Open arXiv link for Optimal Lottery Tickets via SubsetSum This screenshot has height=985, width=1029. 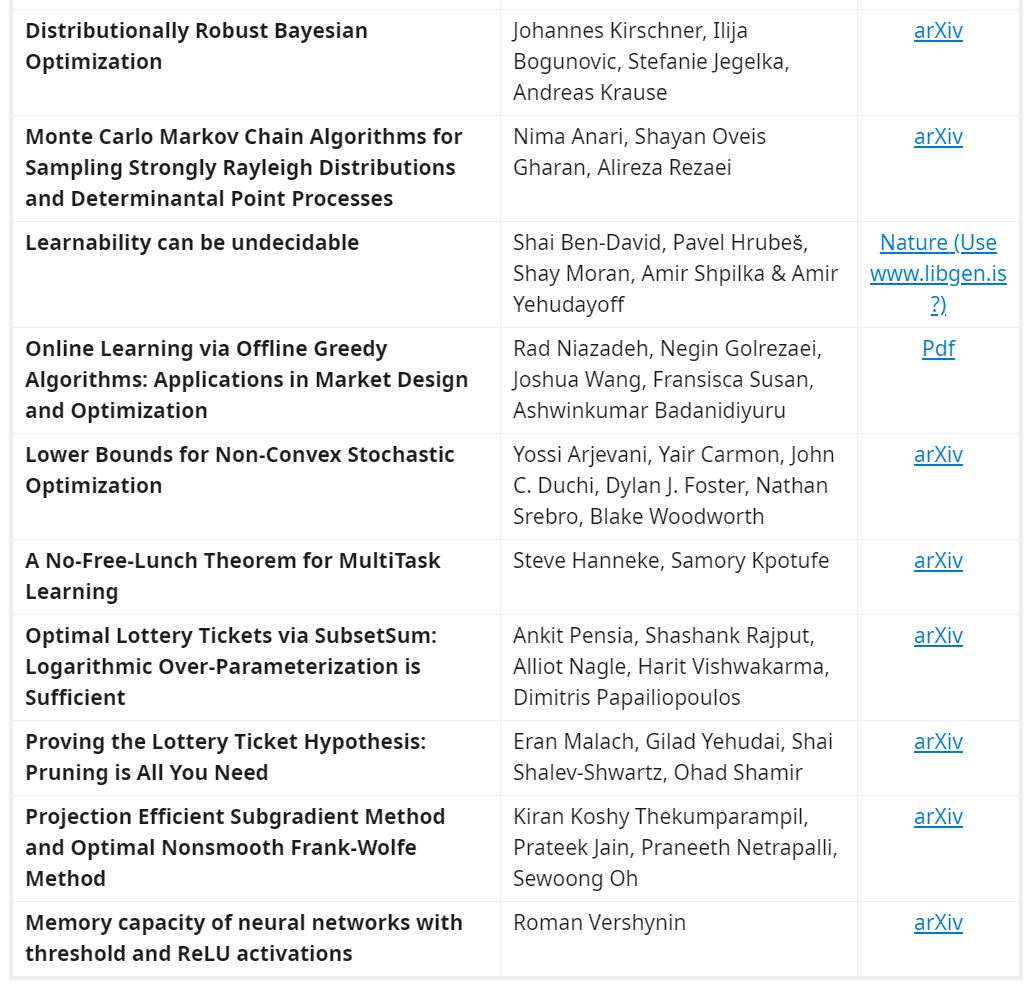pyautogui.click(x=938, y=635)
